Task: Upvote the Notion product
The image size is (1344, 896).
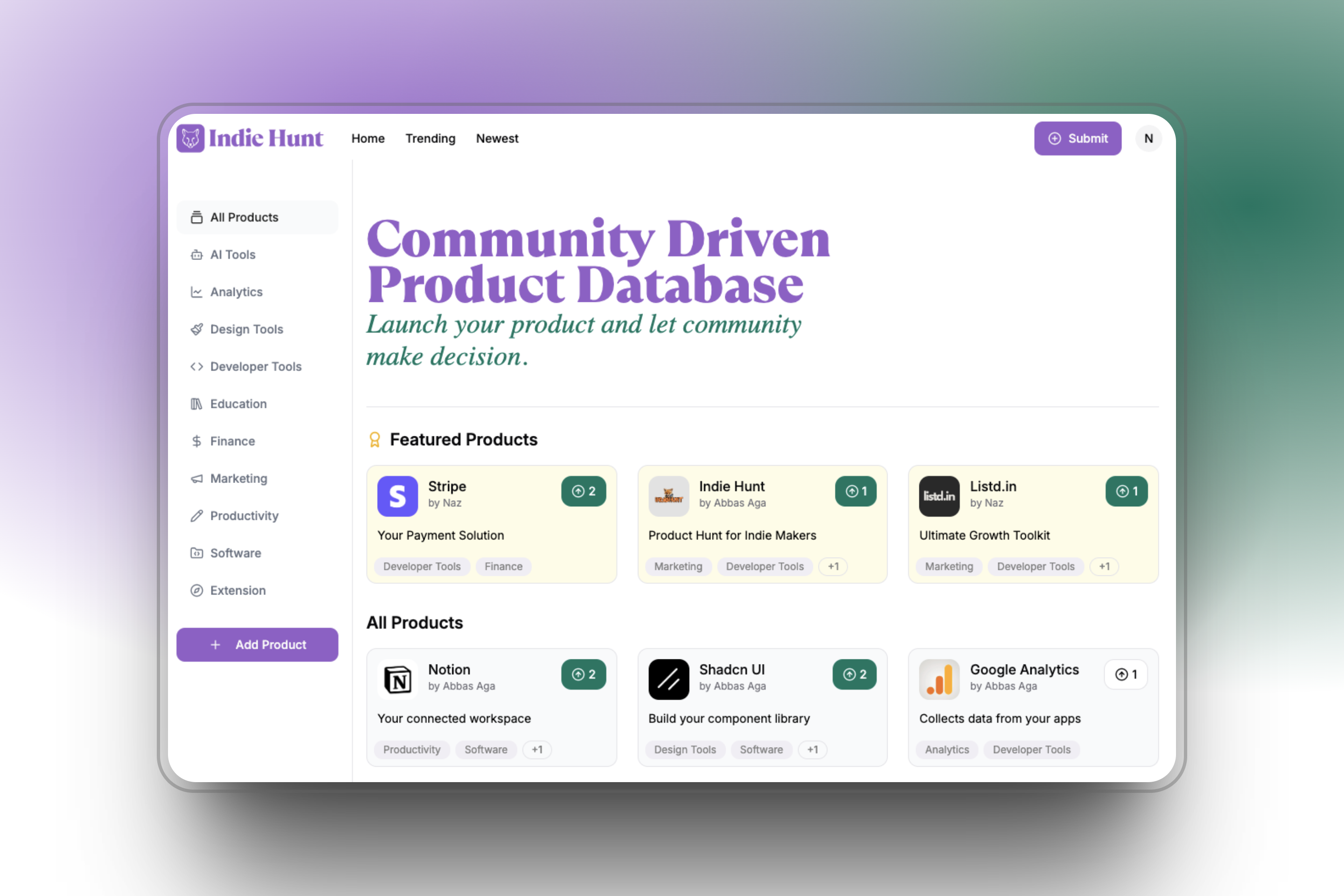Action: pyautogui.click(x=583, y=674)
